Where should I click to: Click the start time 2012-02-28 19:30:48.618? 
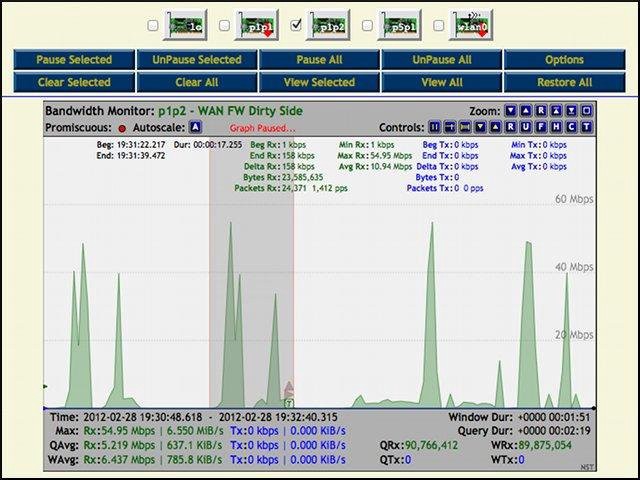point(142,418)
